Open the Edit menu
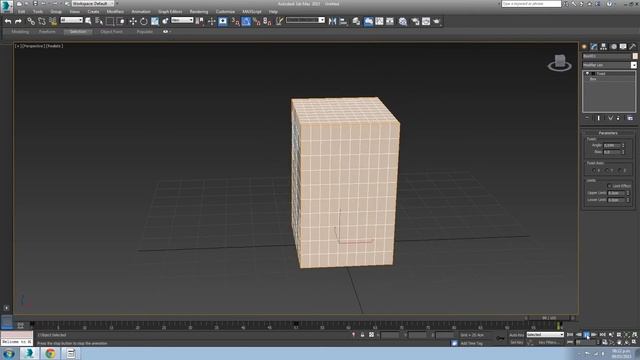640x360 pixels. click(21, 12)
